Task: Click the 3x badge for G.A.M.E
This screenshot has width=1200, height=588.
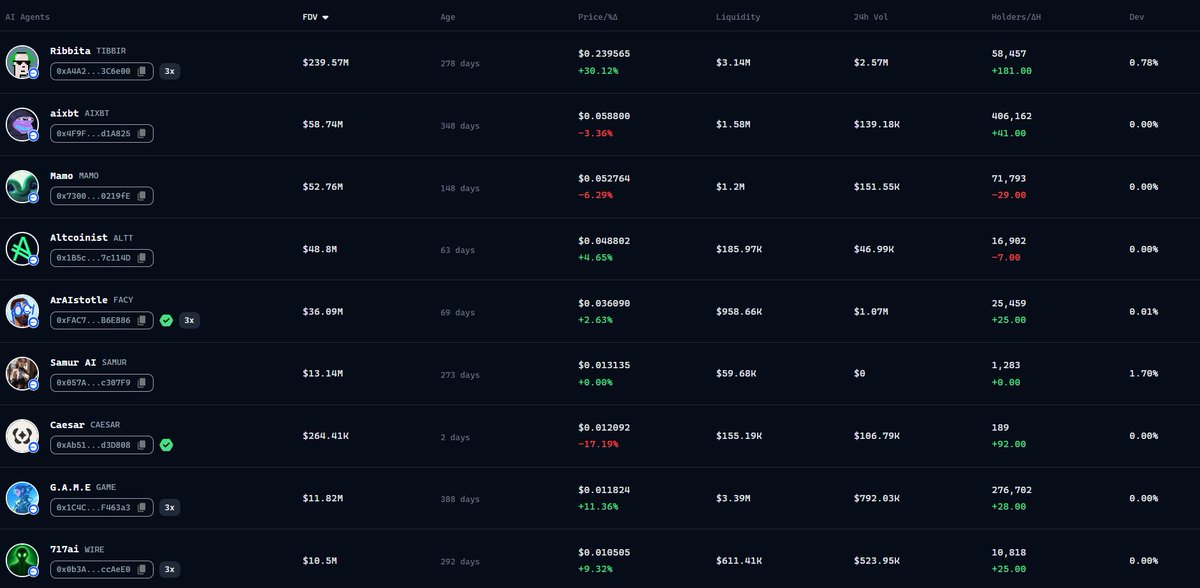Action: (x=170, y=507)
